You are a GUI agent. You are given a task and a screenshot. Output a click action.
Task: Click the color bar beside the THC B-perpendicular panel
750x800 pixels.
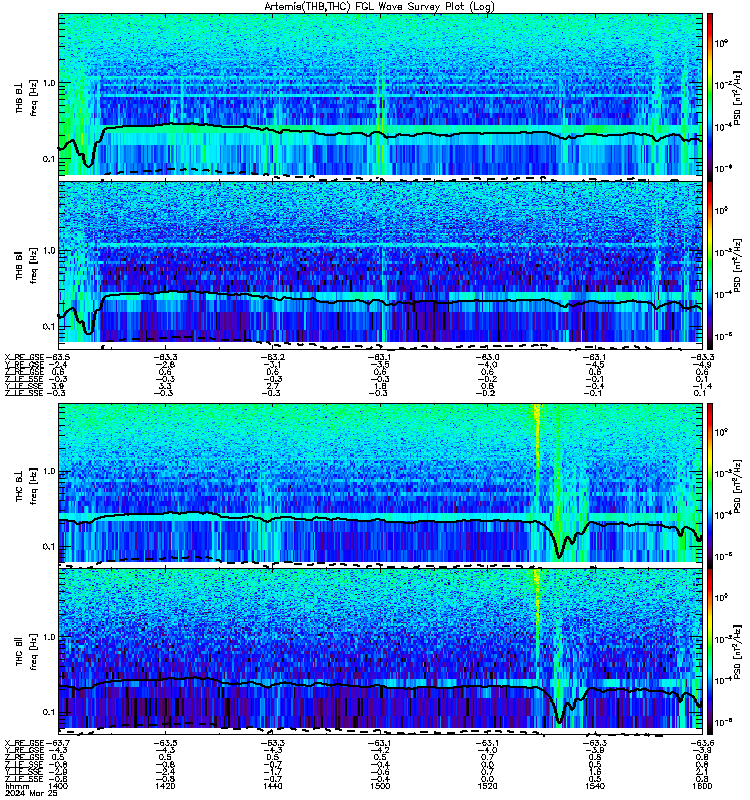pyautogui.click(x=710, y=485)
